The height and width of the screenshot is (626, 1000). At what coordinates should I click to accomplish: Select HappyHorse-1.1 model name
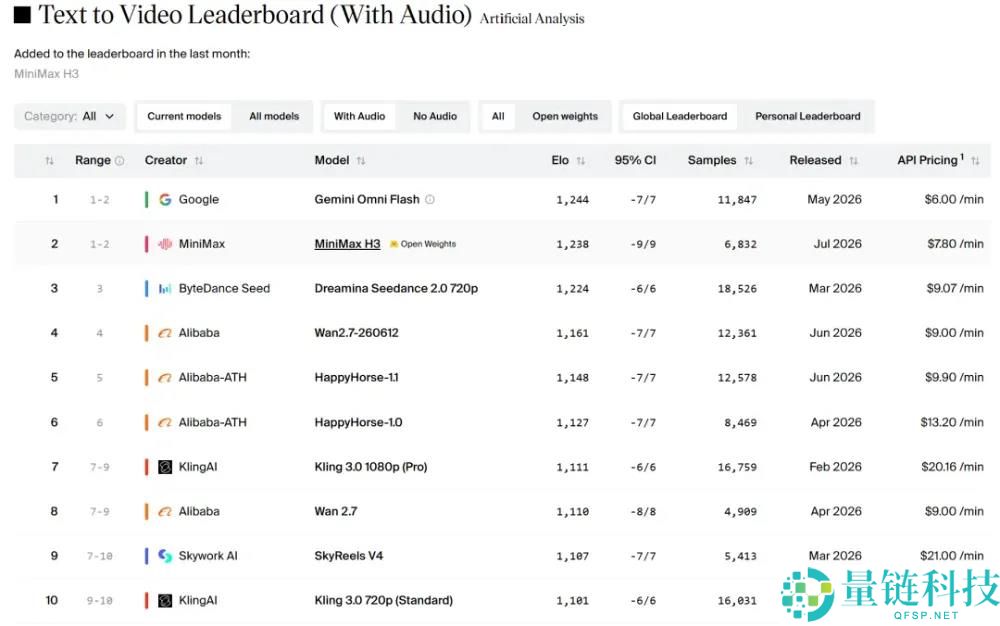(356, 377)
